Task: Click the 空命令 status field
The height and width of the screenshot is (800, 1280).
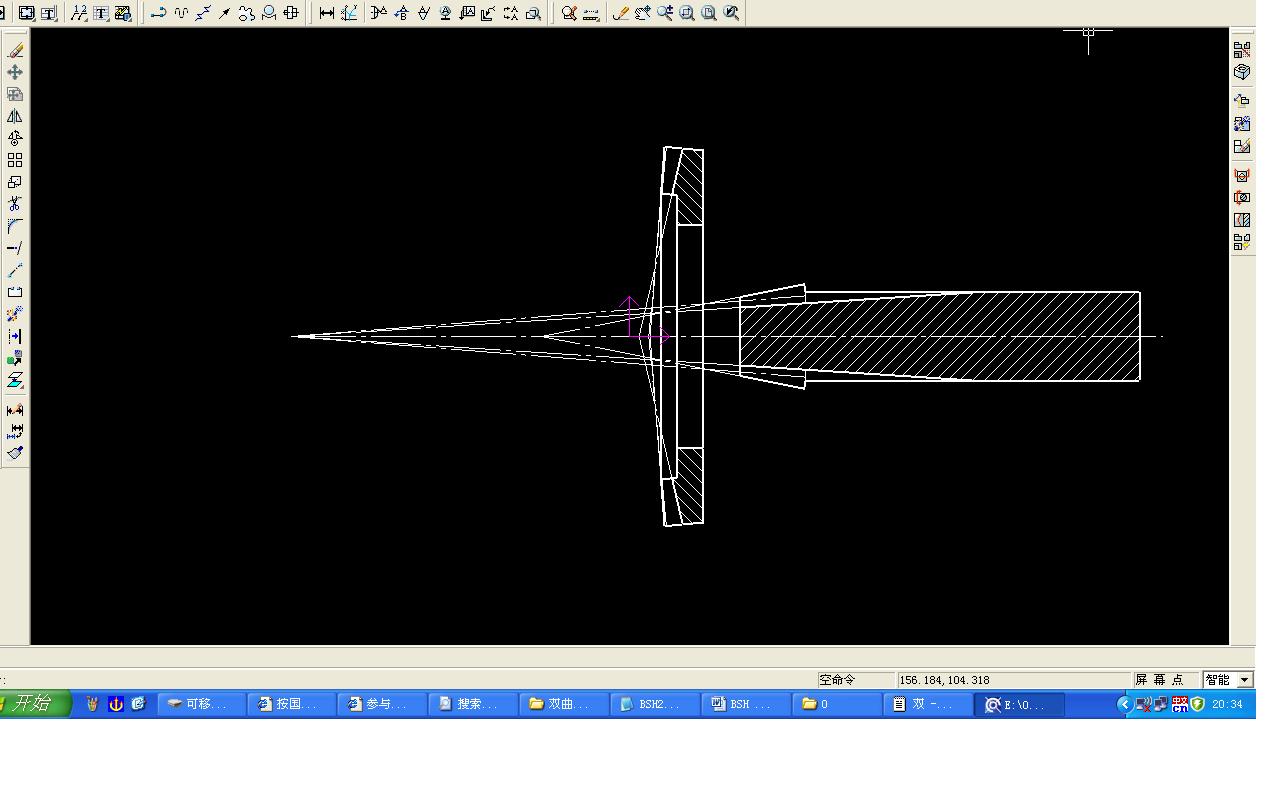Action: coord(856,680)
